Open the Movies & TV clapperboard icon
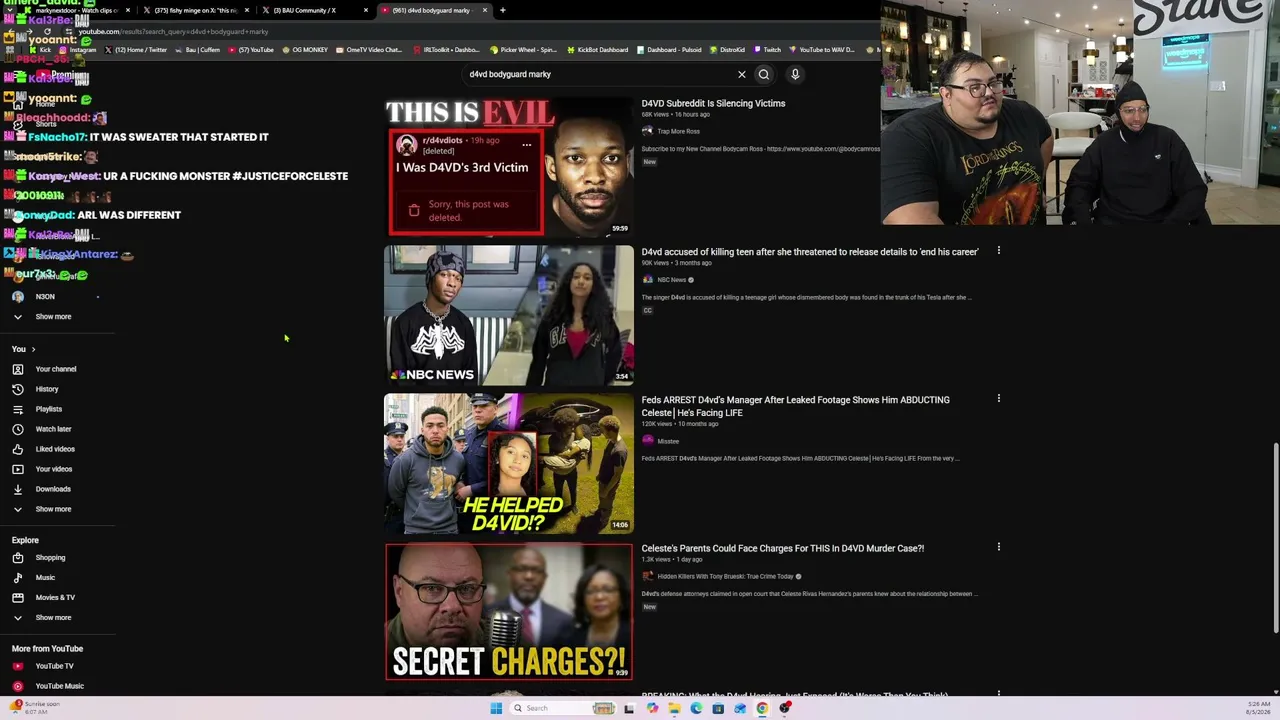1280x720 pixels. 17,598
